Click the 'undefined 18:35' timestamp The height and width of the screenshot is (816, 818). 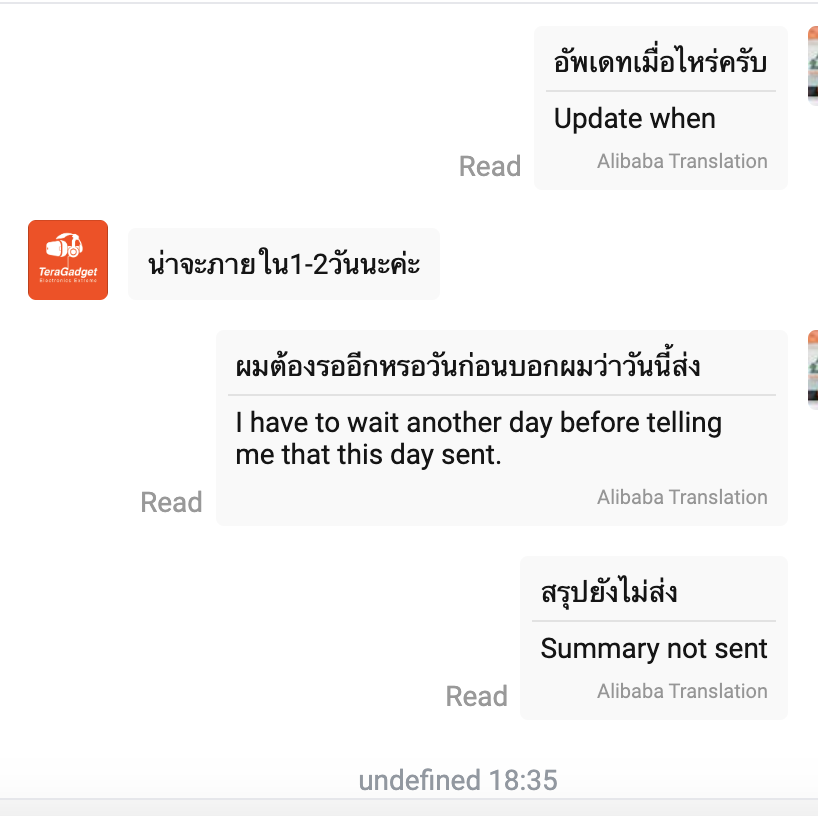point(458,781)
